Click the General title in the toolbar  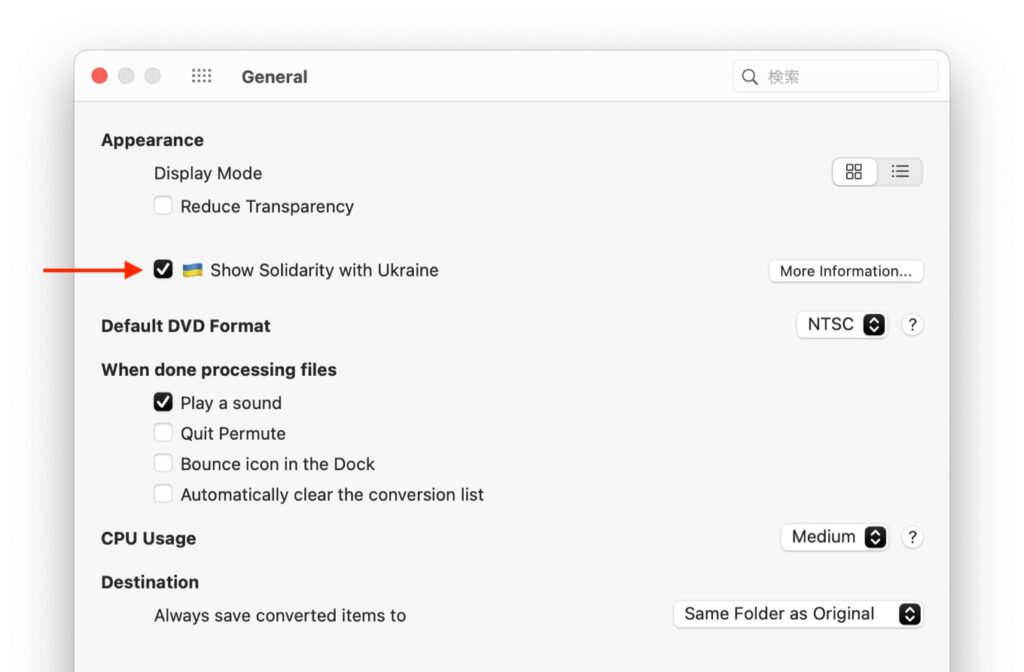pyautogui.click(x=274, y=76)
